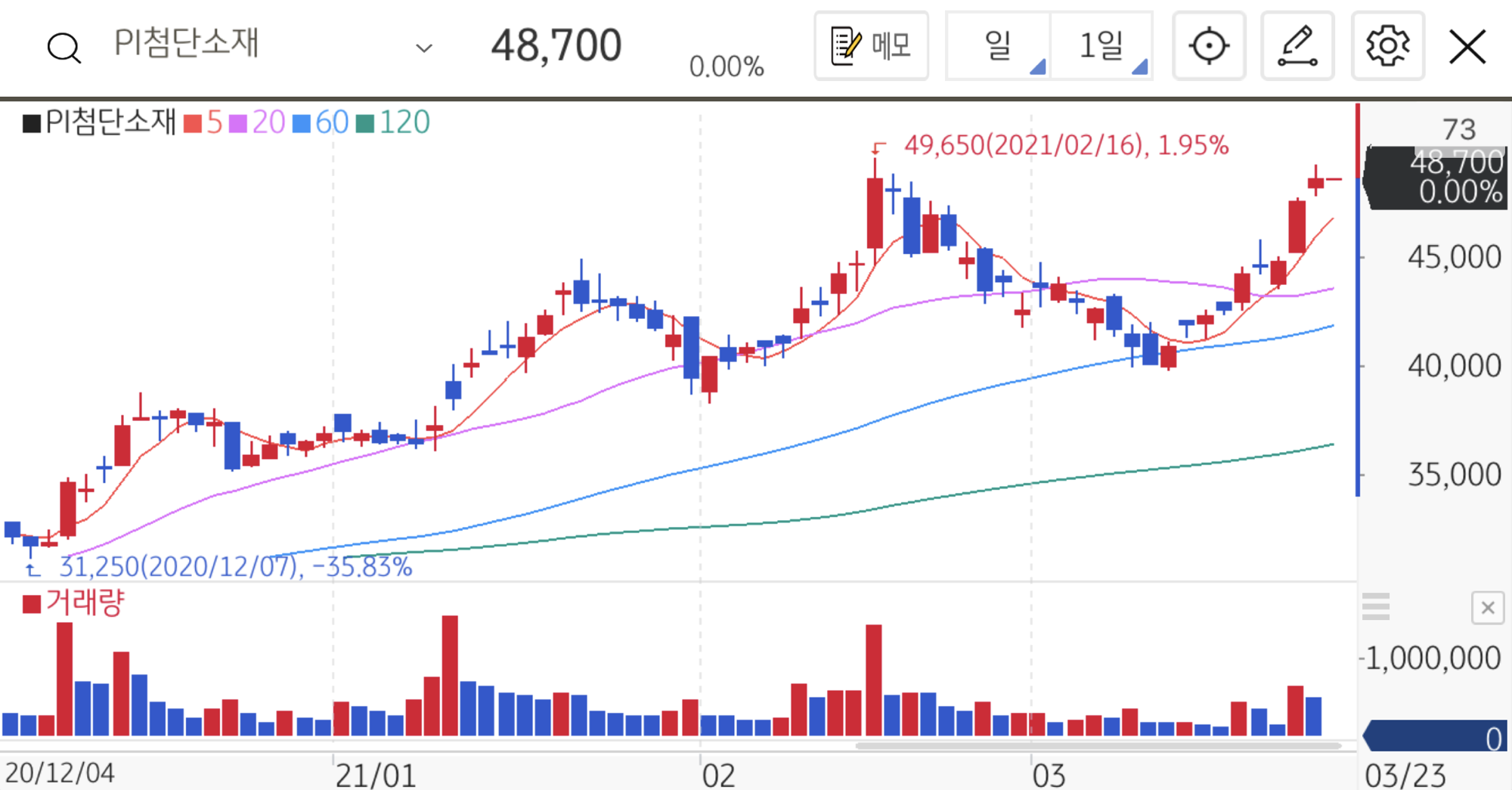Click the 거래량 volume legend label
This screenshot has height=790, width=1512.
[73, 603]
